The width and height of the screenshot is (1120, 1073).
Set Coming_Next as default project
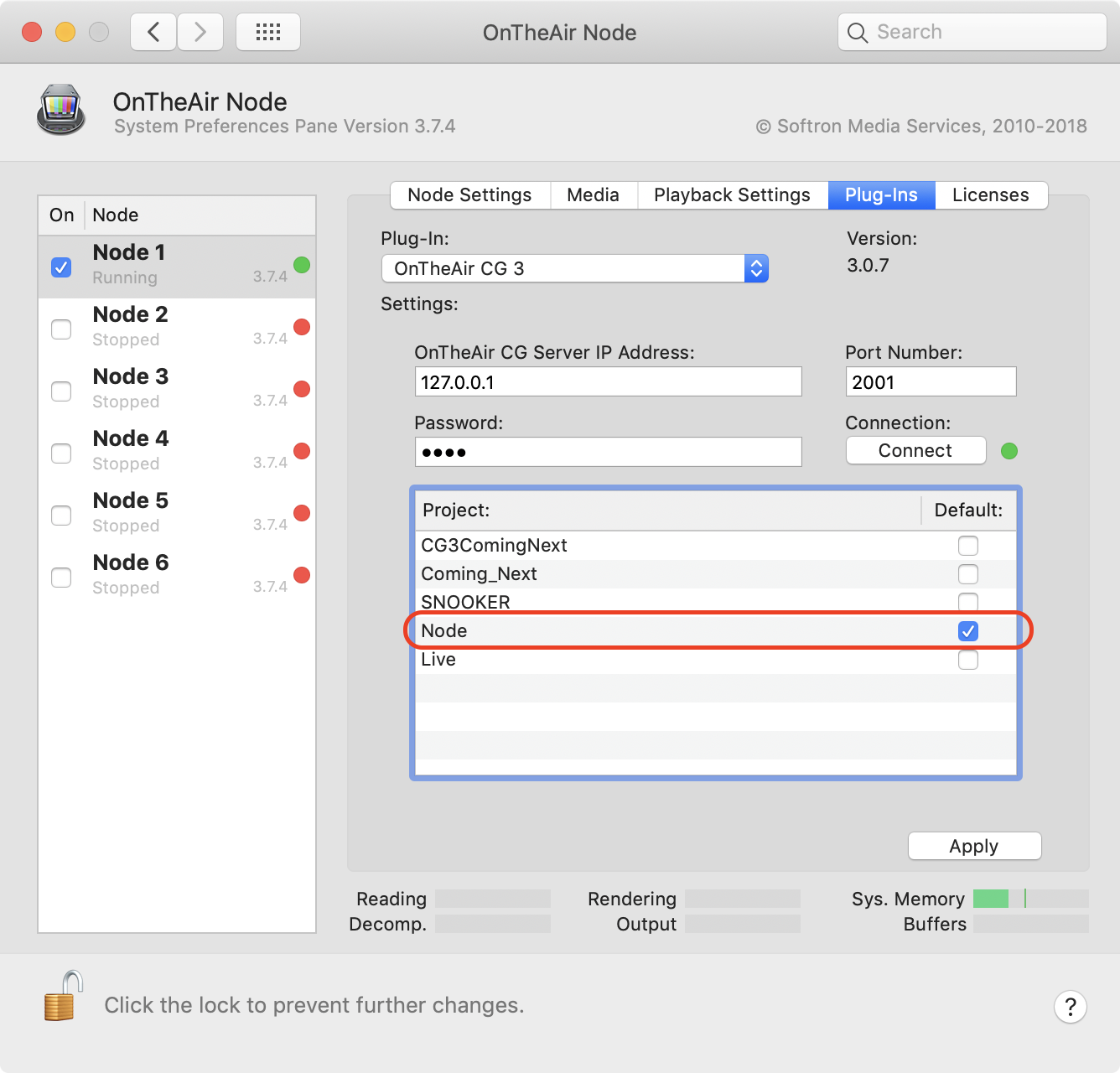coord(968,574)
